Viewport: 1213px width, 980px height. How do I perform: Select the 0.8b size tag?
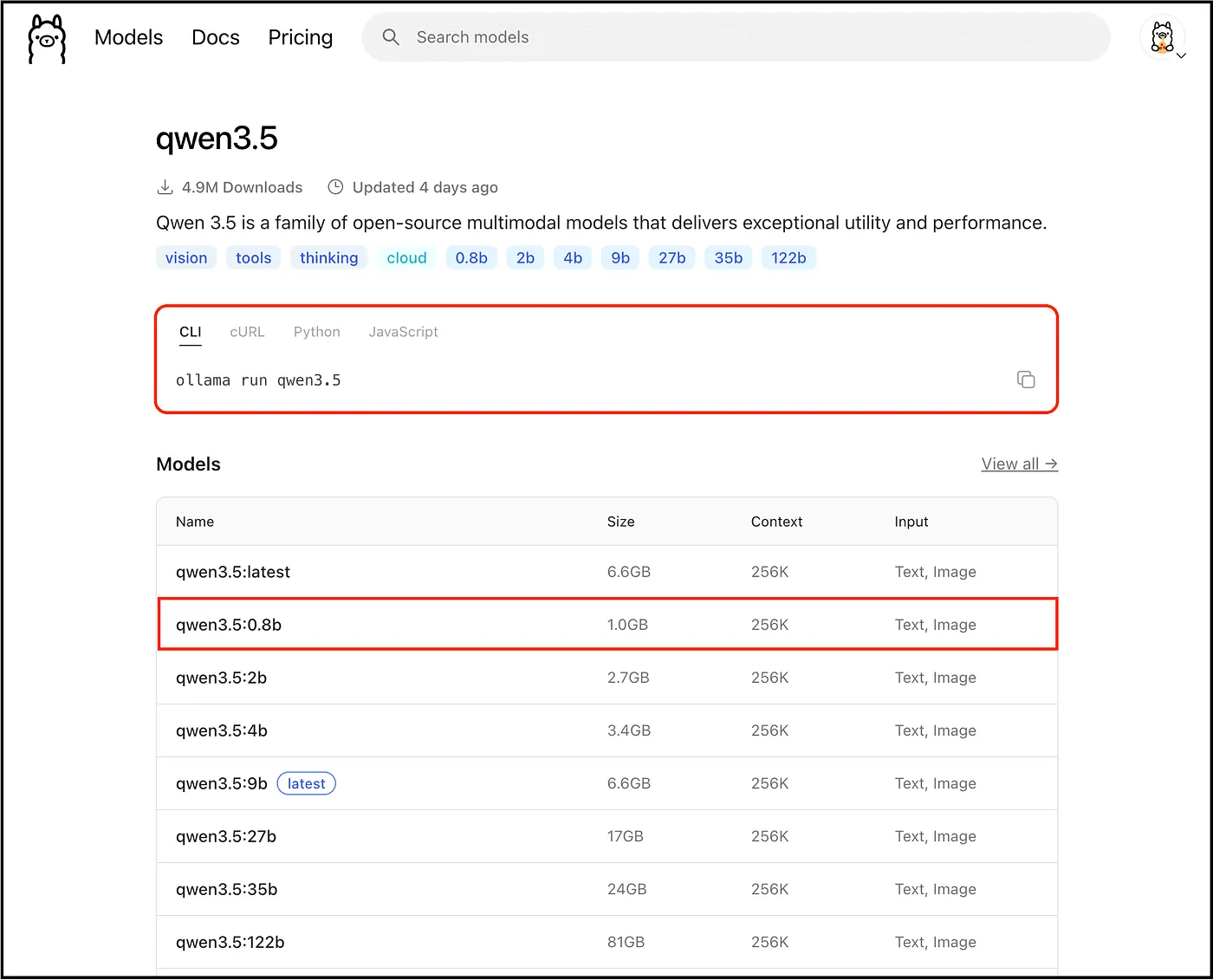click(471, 257)
